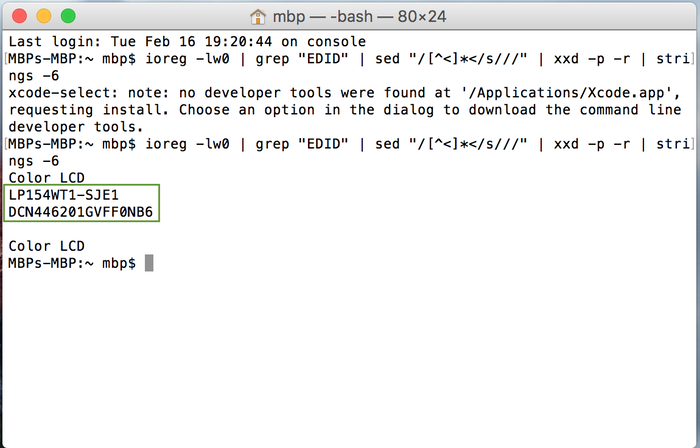Image resolution: width=700 pixels, height=448 pixels.
Task: Minimize the window using the yellow button
Action: [x=44, y=16]
